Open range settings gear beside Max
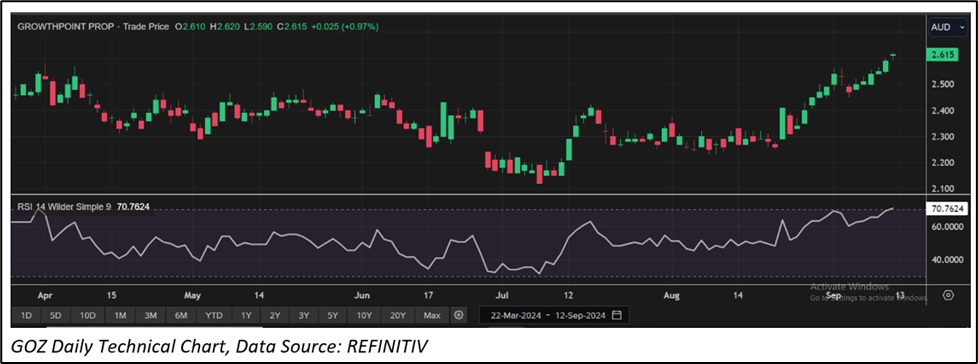This screenshot has height=364, width=978. click(458, 315)
